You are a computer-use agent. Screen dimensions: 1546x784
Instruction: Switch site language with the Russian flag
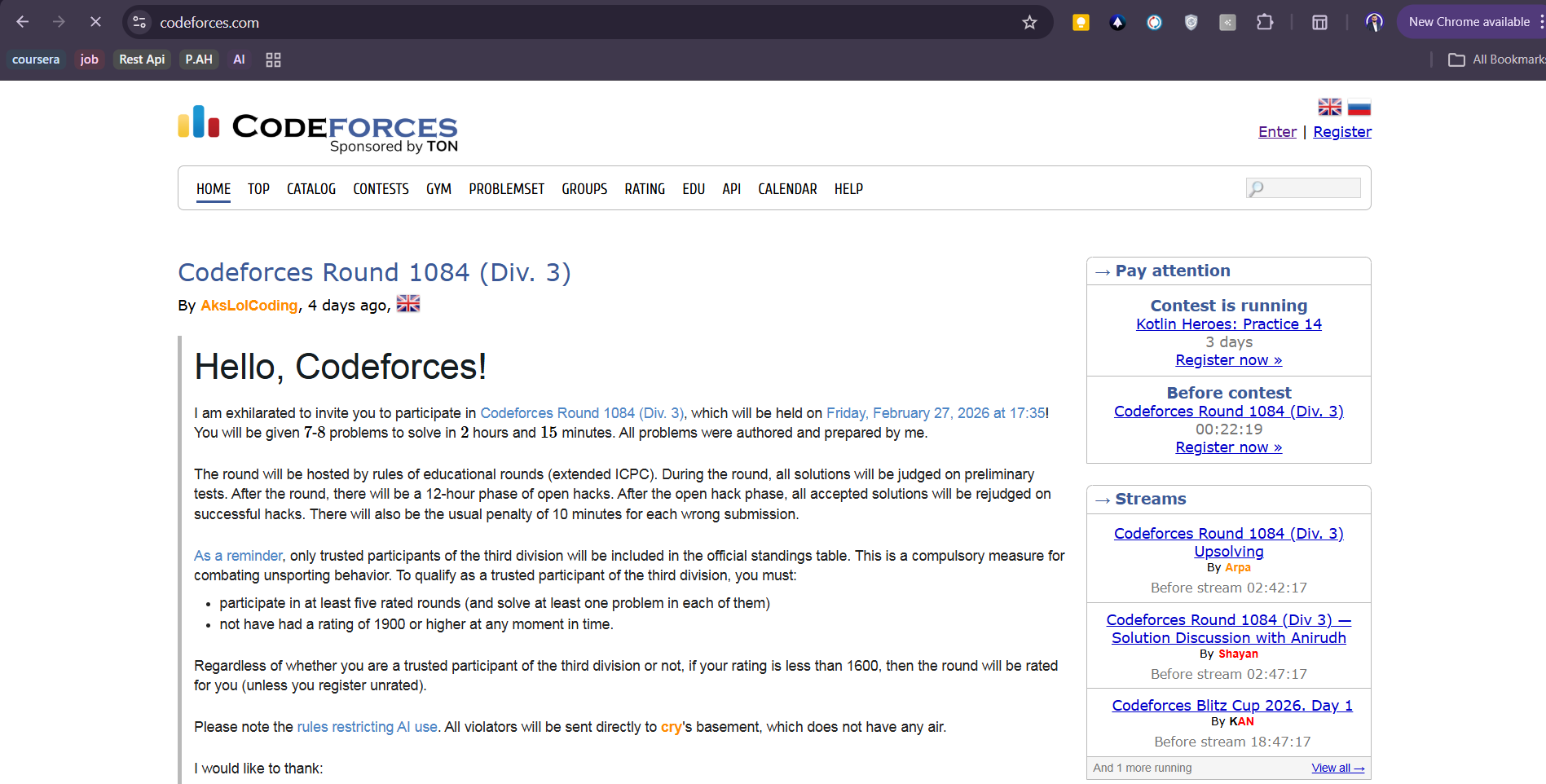point(1359,108)
